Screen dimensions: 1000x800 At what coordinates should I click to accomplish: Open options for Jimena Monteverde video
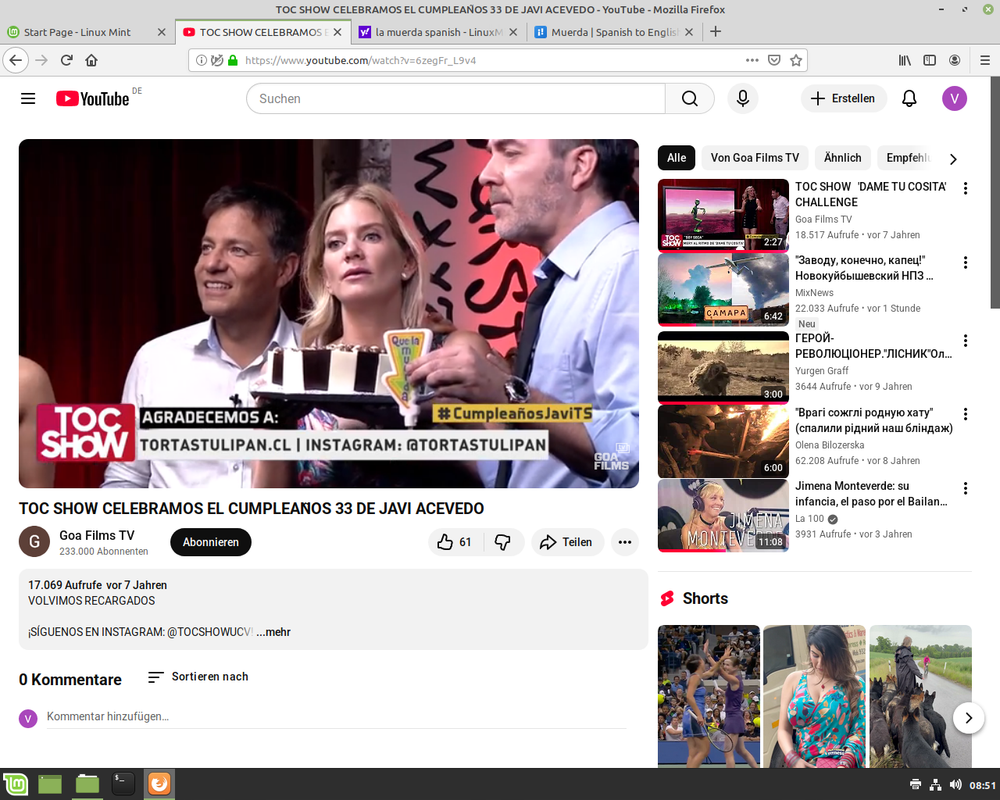coord(965,488)
